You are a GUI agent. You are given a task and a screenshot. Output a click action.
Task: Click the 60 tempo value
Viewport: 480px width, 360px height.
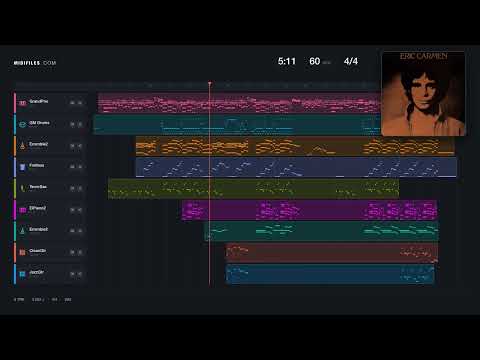315,61
